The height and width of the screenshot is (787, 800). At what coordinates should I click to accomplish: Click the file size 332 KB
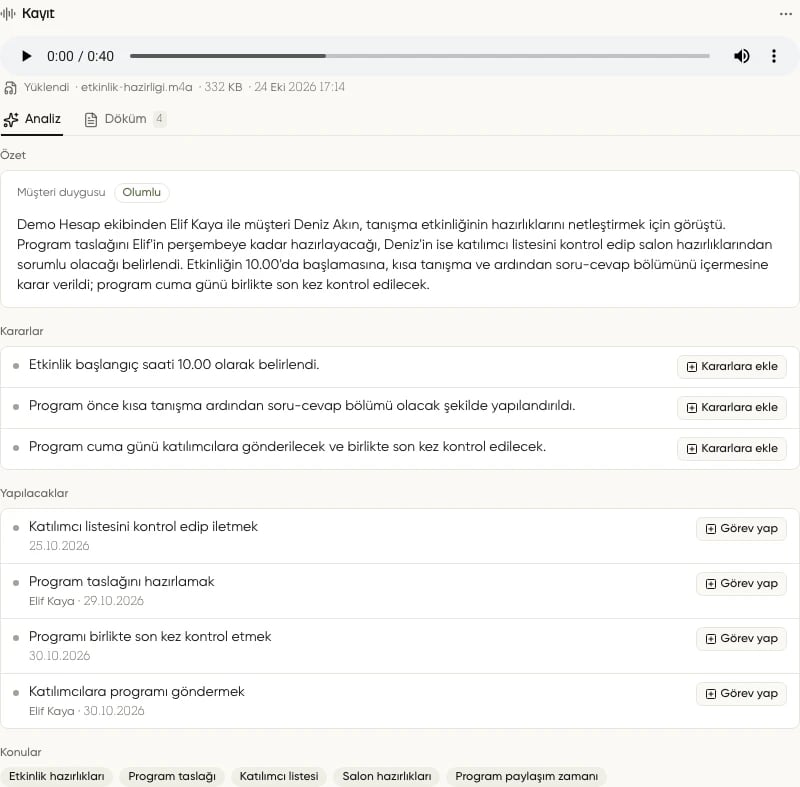point(223,87)
